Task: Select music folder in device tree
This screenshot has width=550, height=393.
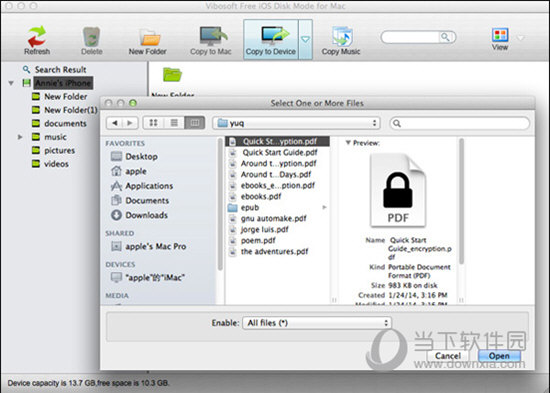Action: pos(55,137)
